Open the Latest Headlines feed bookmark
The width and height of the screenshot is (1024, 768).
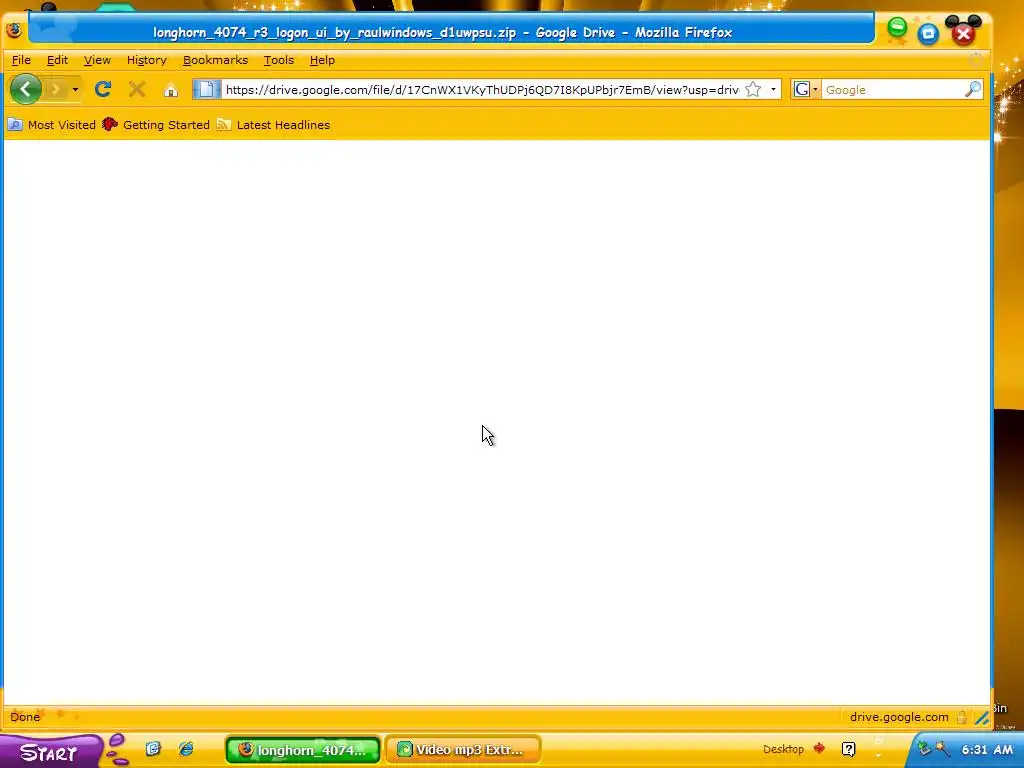(273, 125)
